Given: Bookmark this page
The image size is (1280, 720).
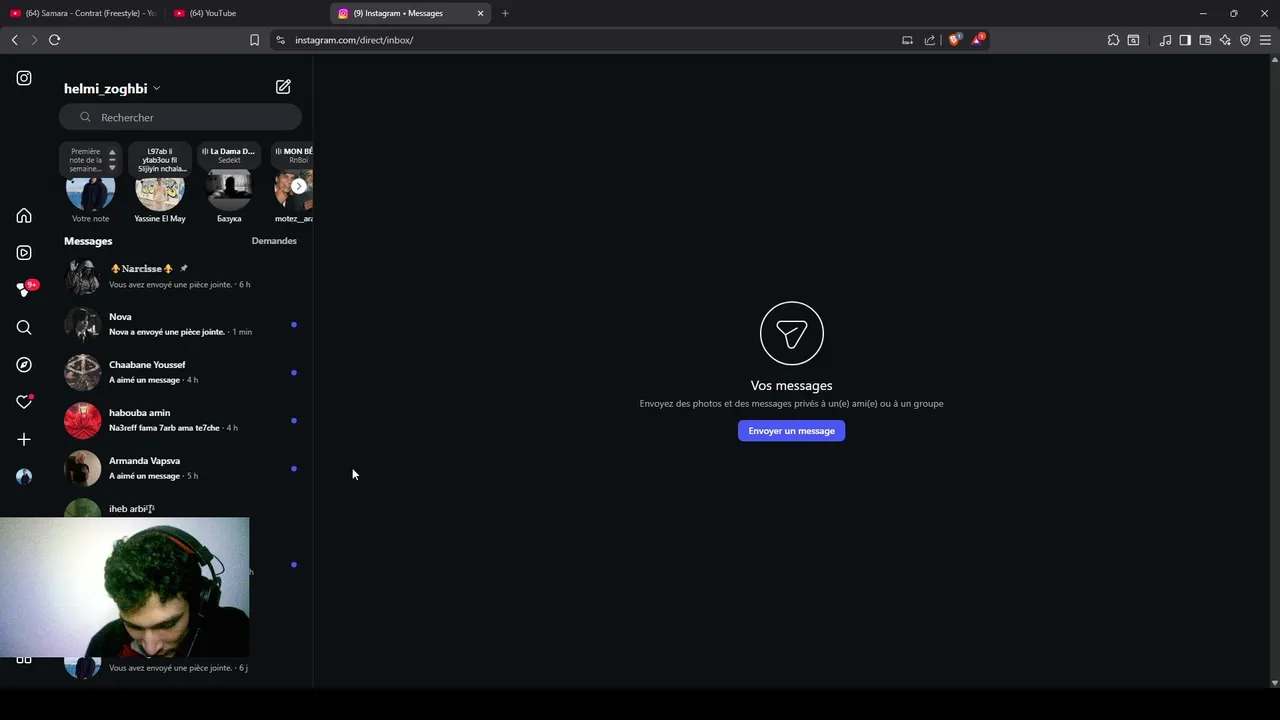Looking at the screenshot, I should coord(254,40).
